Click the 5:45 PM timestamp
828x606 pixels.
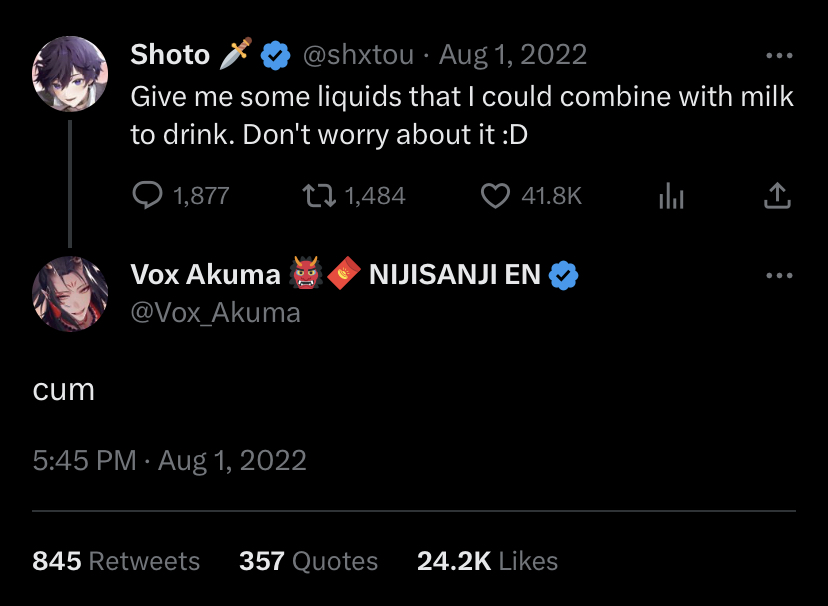click(x=84, y=460)
